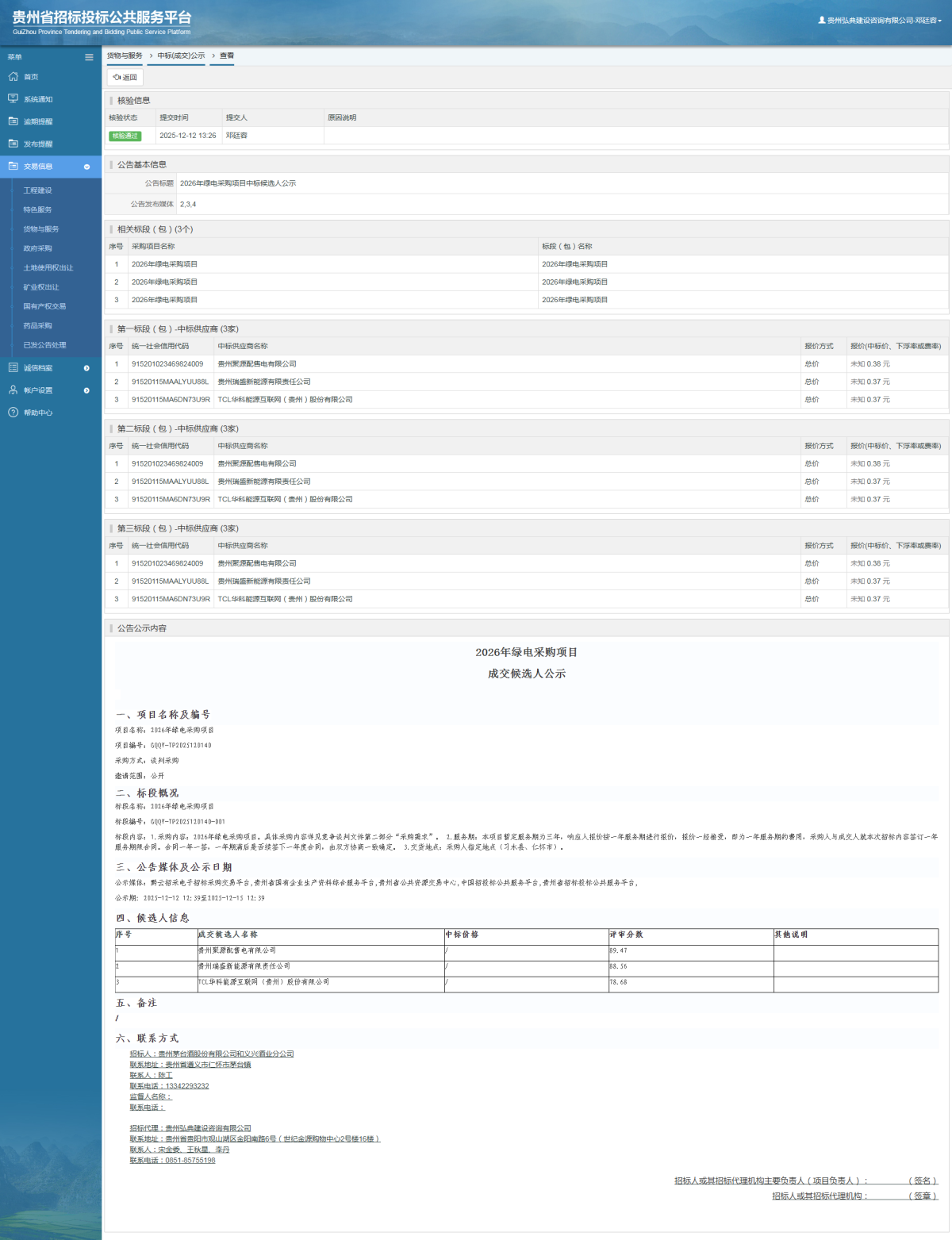Open the user account dropdown at top right
The image size is (952, 1240).
click(881, 21)
